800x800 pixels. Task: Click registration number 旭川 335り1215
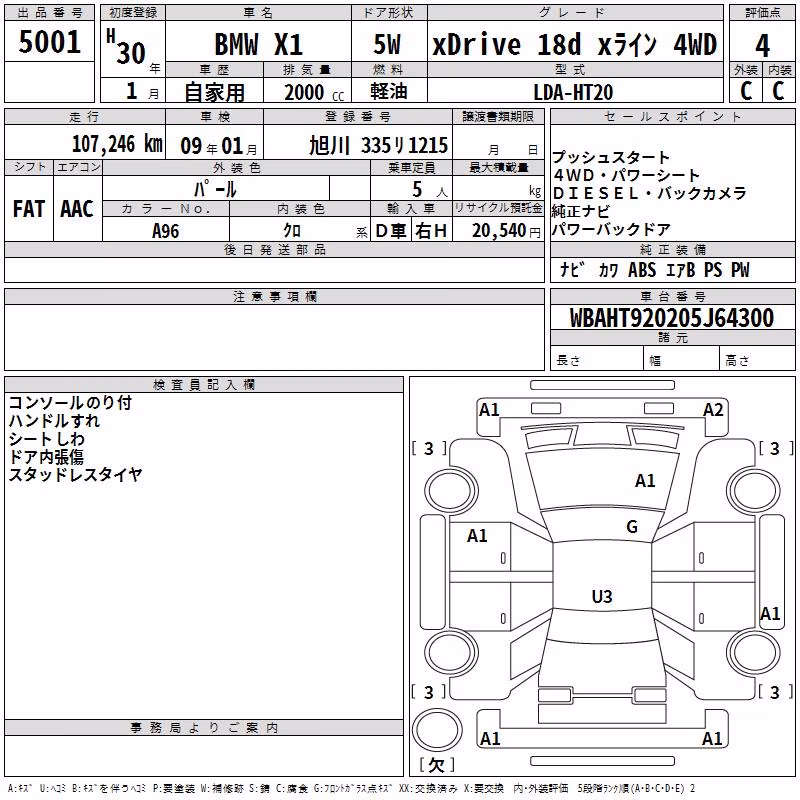pyautogui.click(x=378, y=145)
